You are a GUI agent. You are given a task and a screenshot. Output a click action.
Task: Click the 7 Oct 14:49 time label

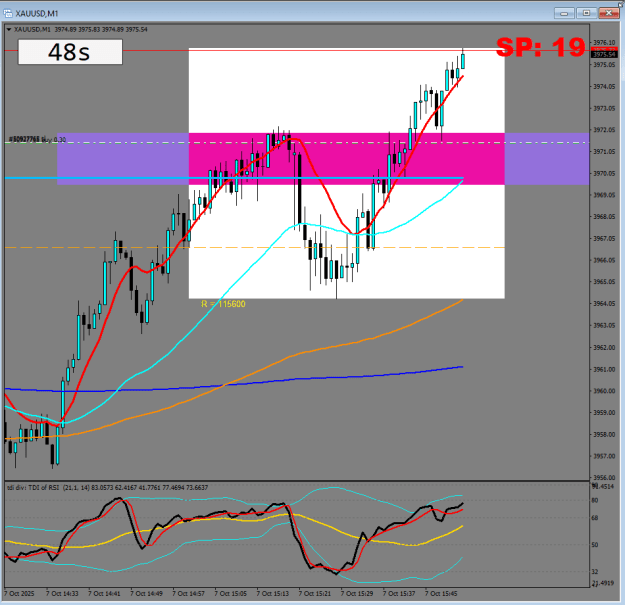(146, 593)
